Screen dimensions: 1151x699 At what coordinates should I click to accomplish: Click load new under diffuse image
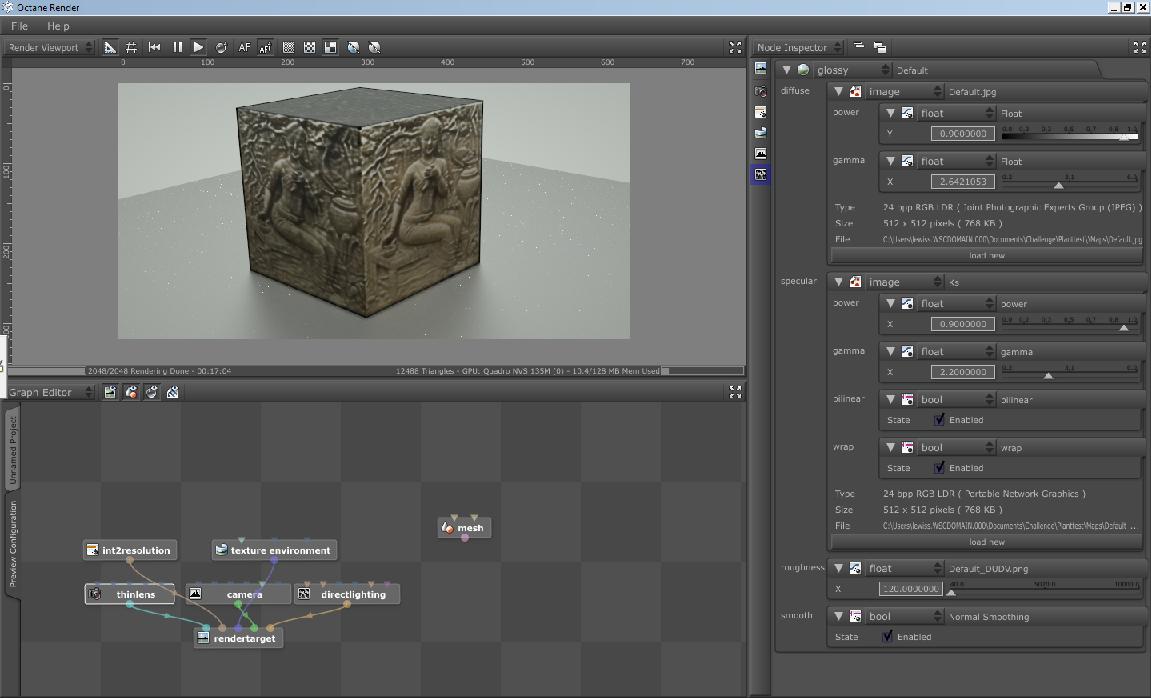[x=986, y=256]
